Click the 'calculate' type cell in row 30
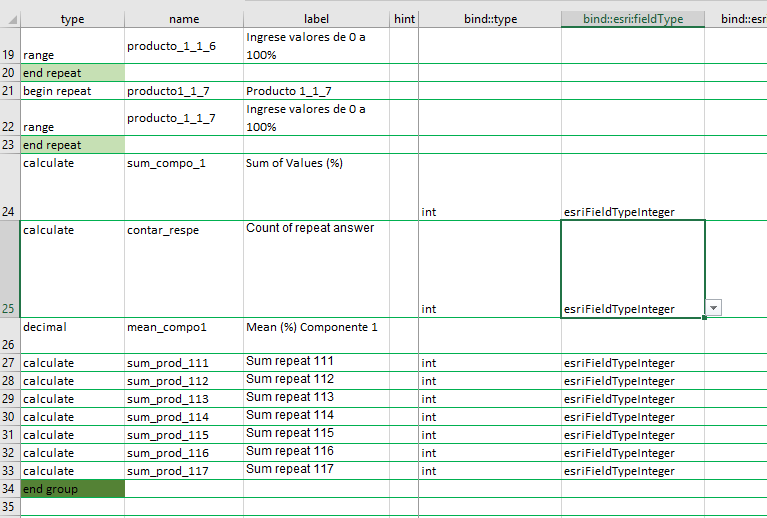 [x=72, y=417]
